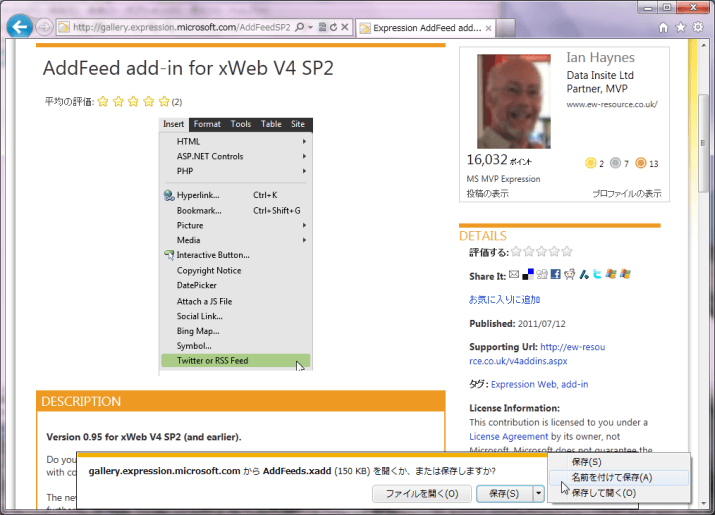Click the scrollbar down arrow
Image resolution: width=715 pixels, height=515 pixels.
tap(703, 503)
